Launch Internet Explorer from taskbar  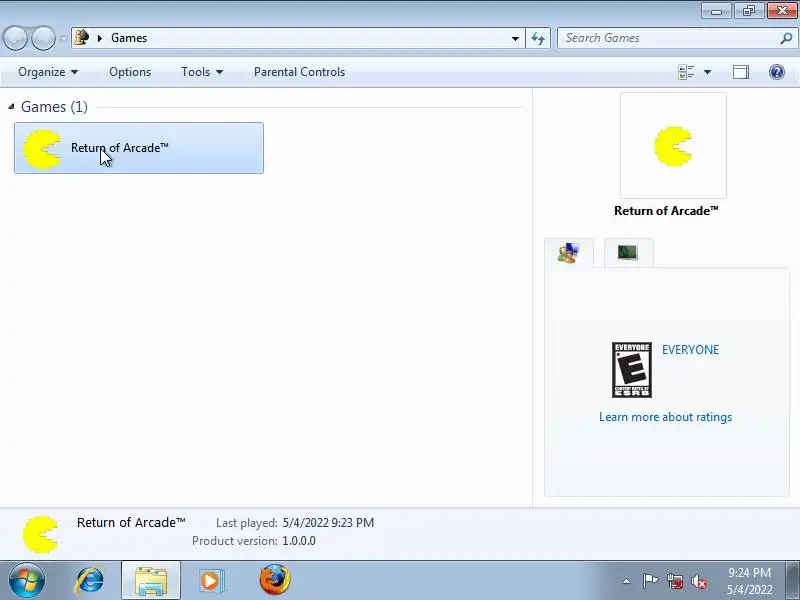90,581
